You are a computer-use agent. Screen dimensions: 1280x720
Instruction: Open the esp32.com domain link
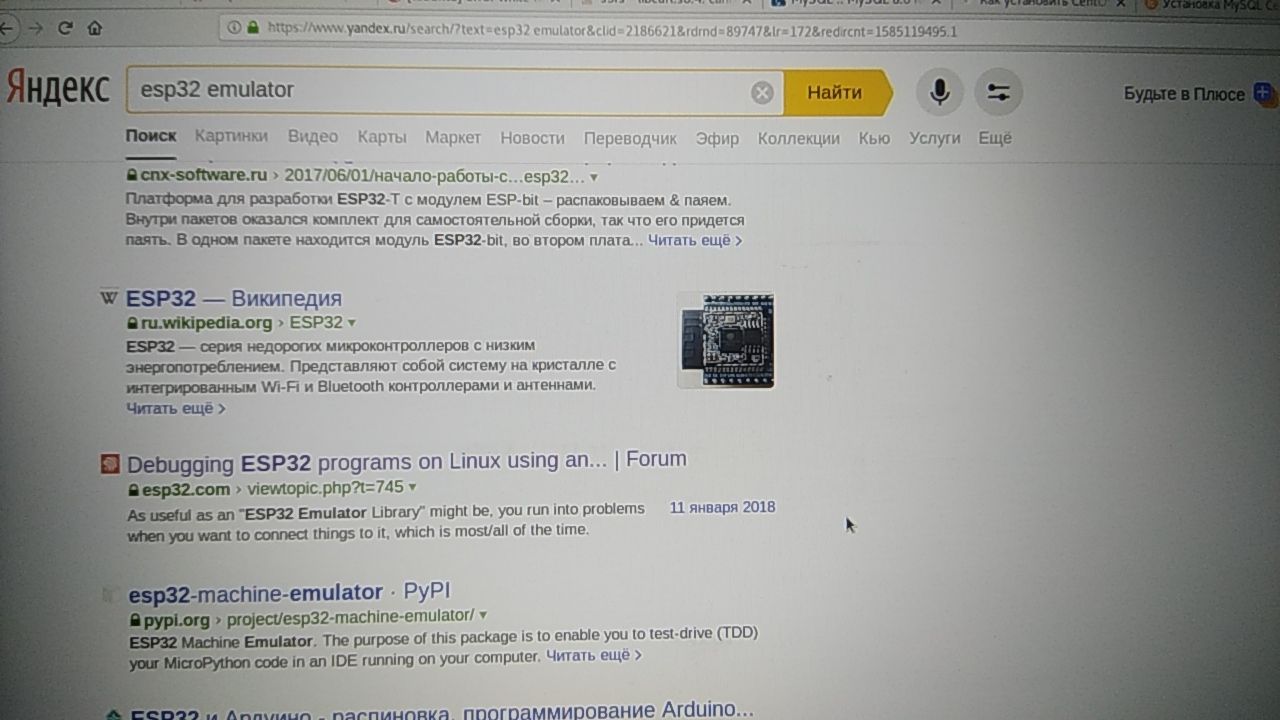pos(185,489)
